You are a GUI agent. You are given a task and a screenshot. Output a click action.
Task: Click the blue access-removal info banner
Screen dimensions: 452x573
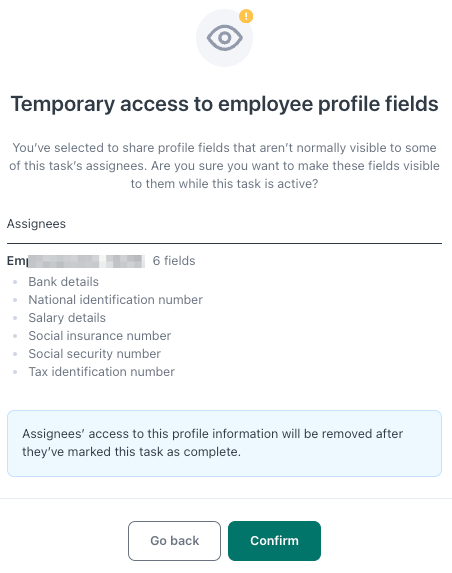(224, 443)
